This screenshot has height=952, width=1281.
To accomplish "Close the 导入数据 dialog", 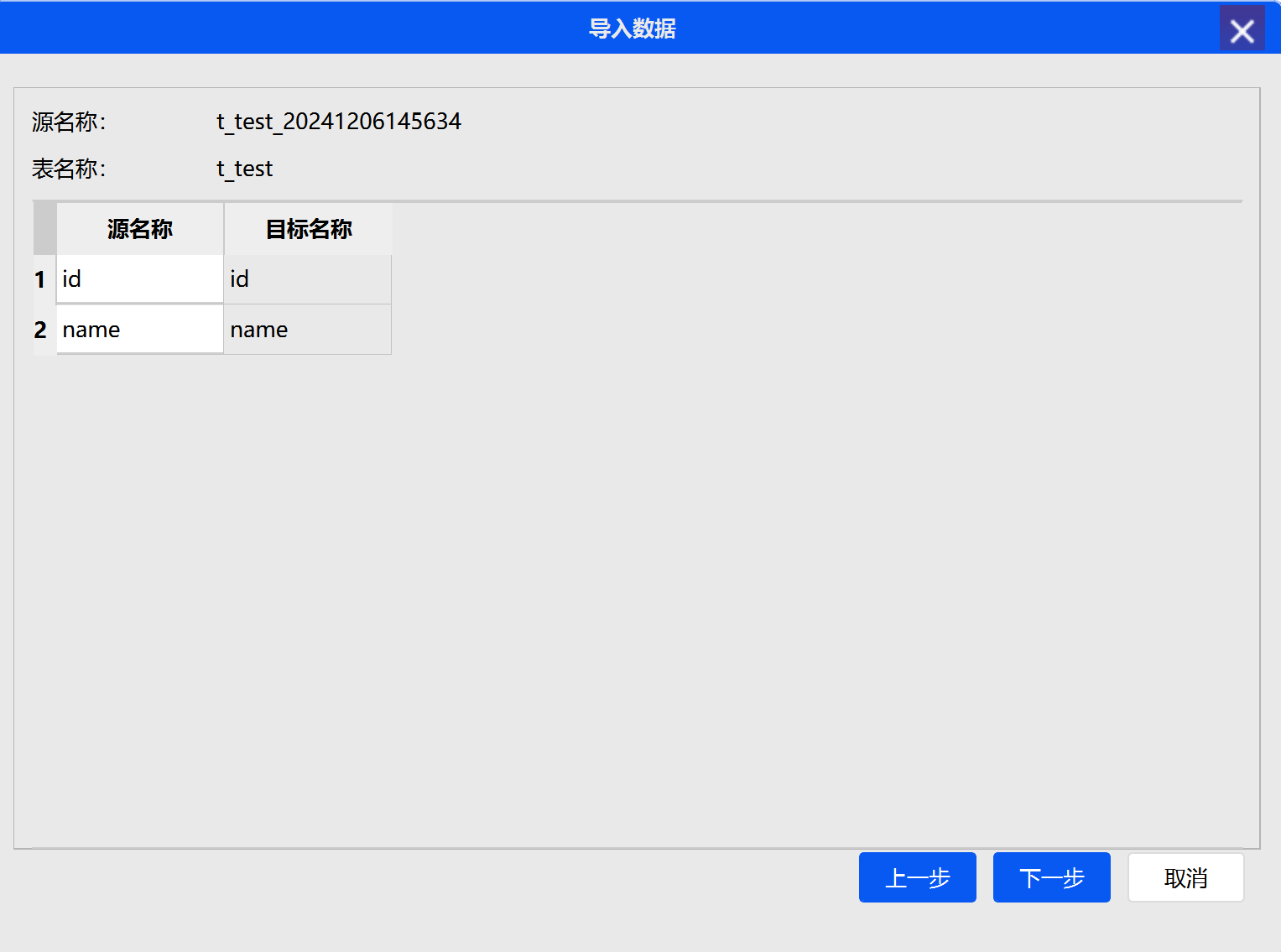I will click(1242, 29).
